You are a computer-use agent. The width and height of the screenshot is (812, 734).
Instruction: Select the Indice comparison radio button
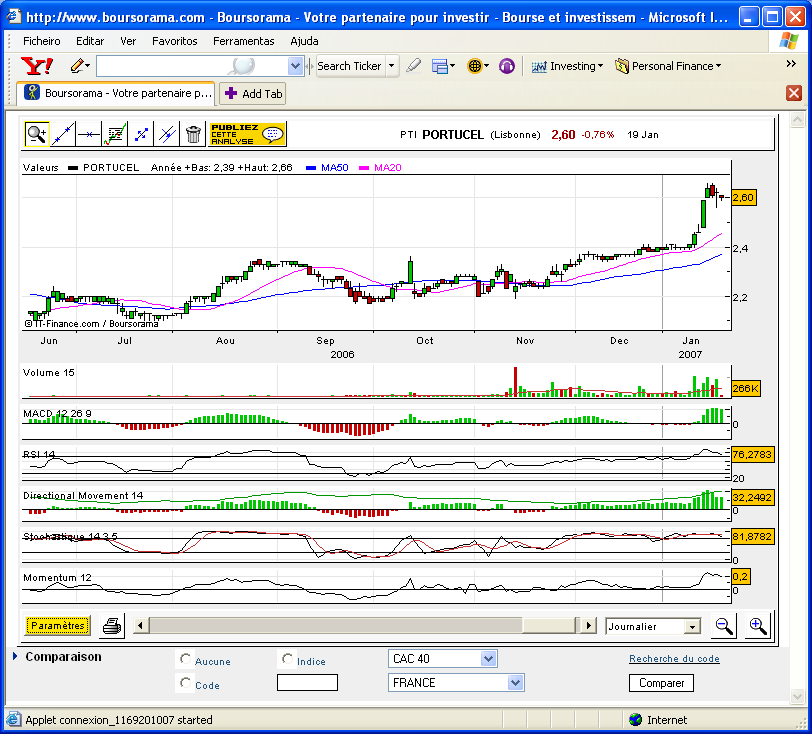(x=288, y=660)
